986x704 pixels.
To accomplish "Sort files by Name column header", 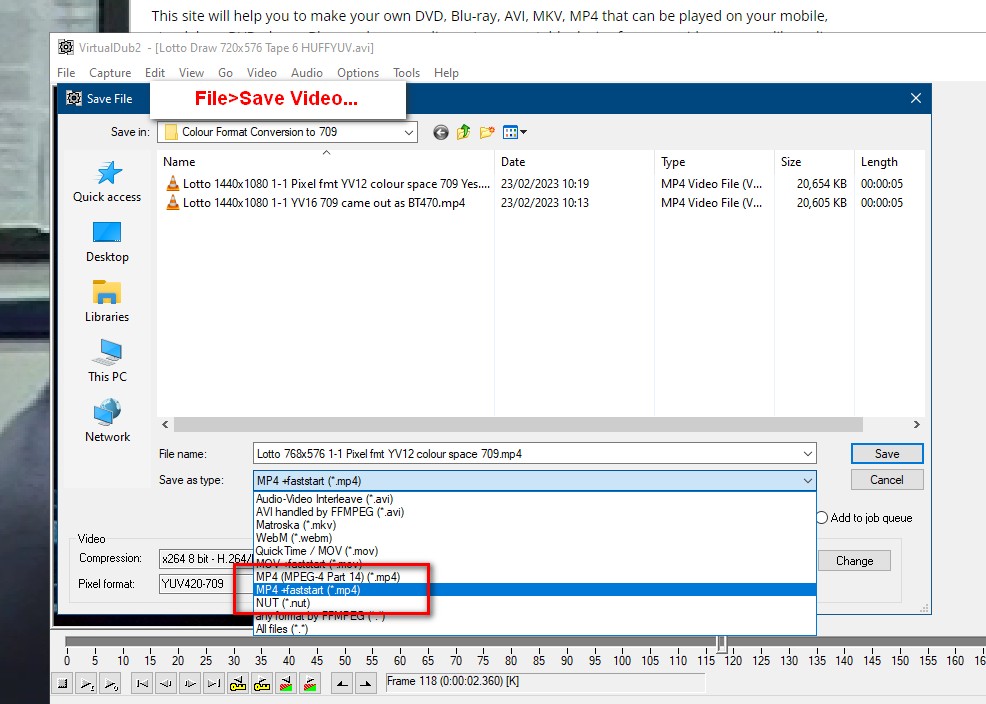I will coord(326,162).
